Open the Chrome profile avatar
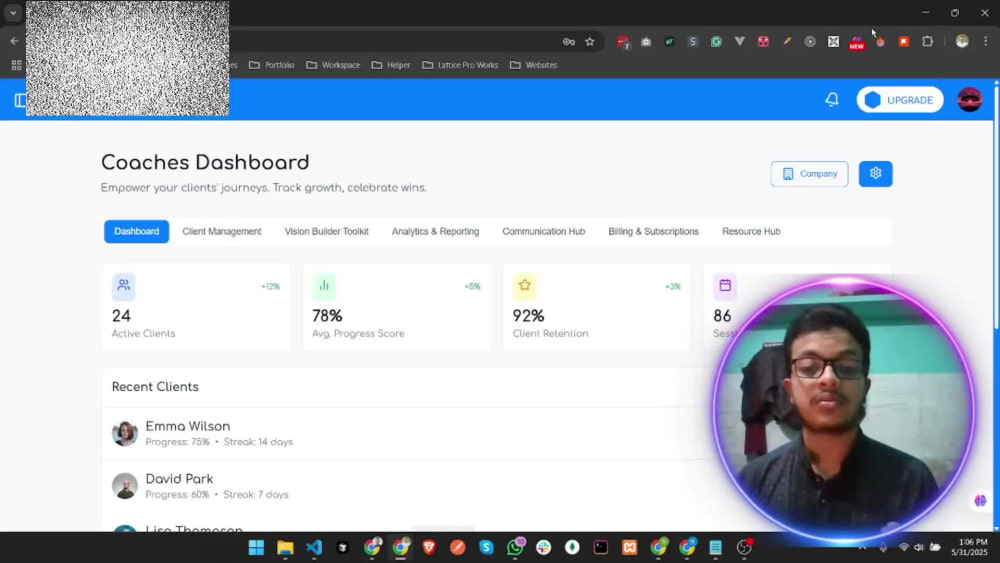The height and width of the screenshot is (563, 1000). coord(962,41)
